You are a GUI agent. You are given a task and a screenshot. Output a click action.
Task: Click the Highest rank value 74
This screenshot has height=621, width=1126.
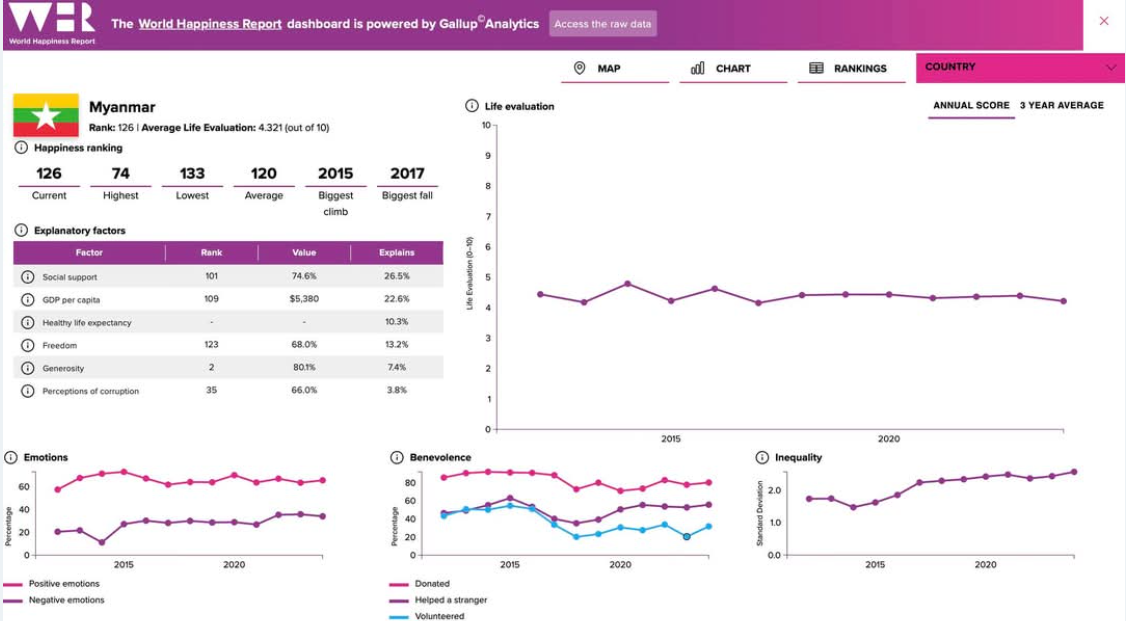click(x=120, y=174)
